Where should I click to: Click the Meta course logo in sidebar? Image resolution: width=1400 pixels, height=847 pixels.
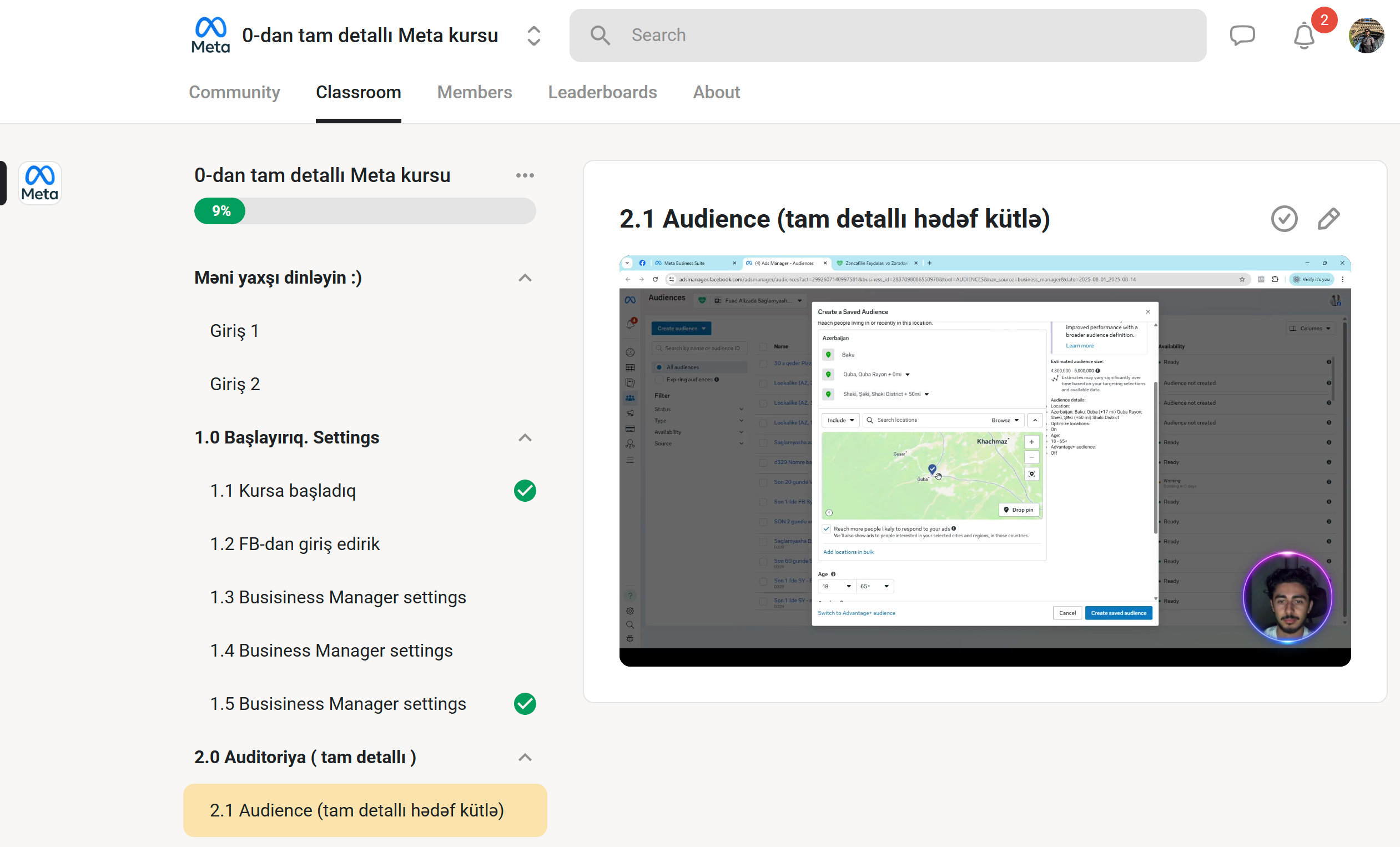(40, 183)
